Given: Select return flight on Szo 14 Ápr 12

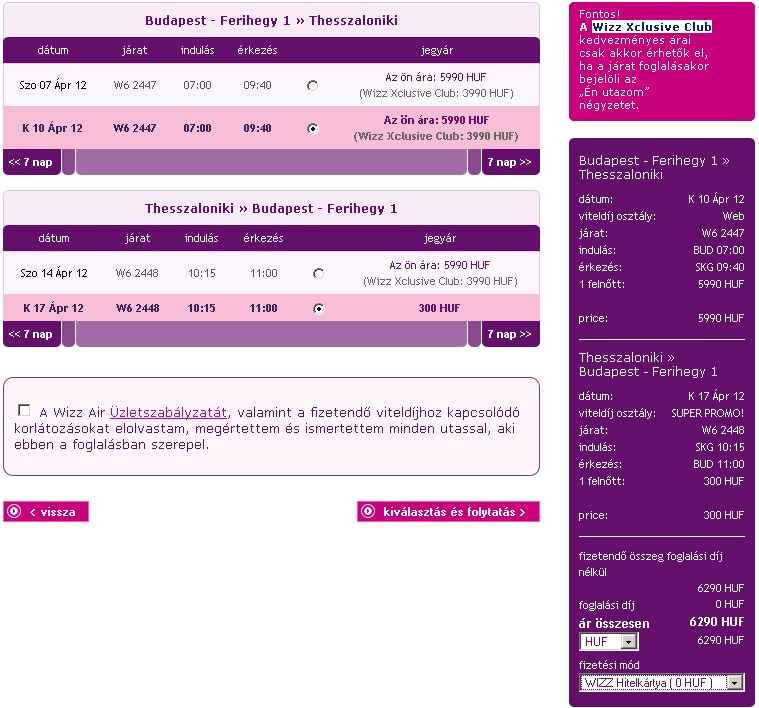Looking at the screenshot, I should pyautogui.click(x=318, y=273).
